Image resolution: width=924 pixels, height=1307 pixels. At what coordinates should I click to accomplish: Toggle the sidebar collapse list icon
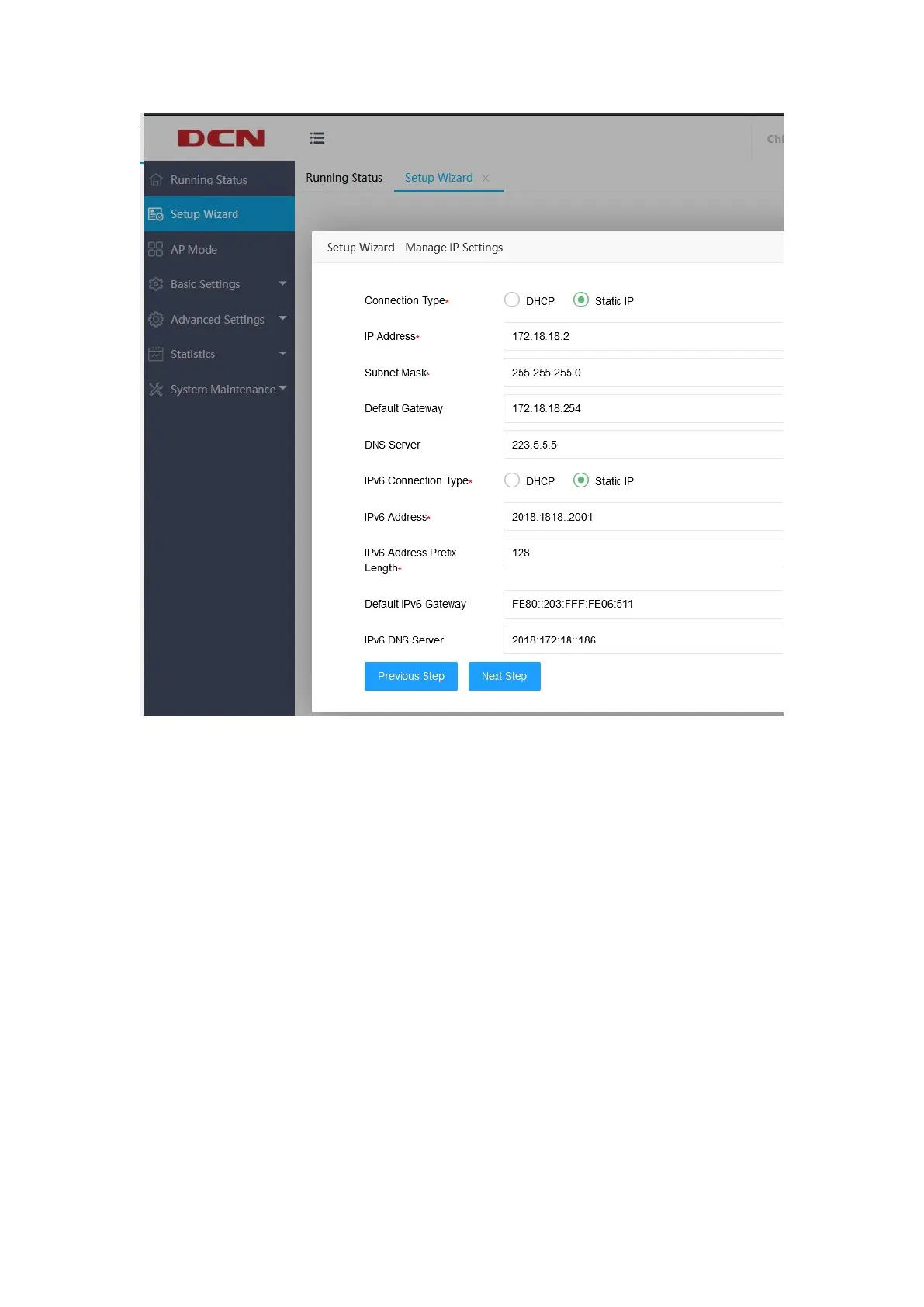coord(317,138)
